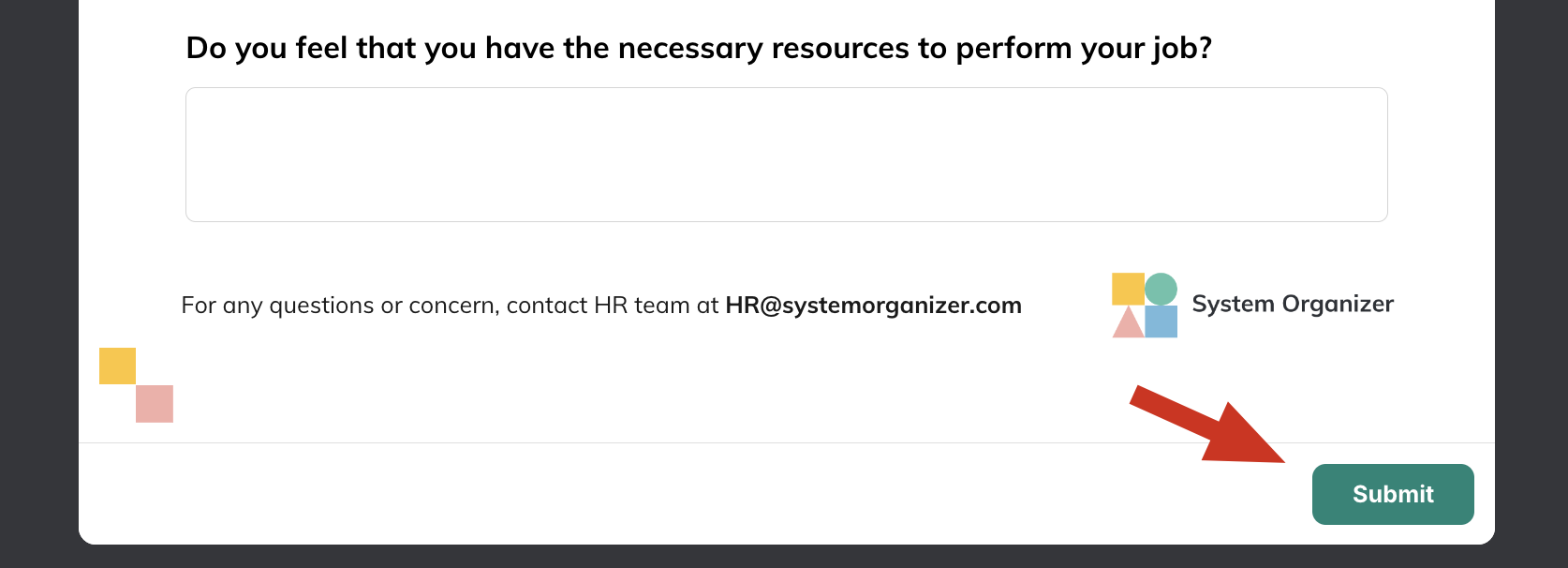Click the green Submit button

click(x=1393, y=494)
